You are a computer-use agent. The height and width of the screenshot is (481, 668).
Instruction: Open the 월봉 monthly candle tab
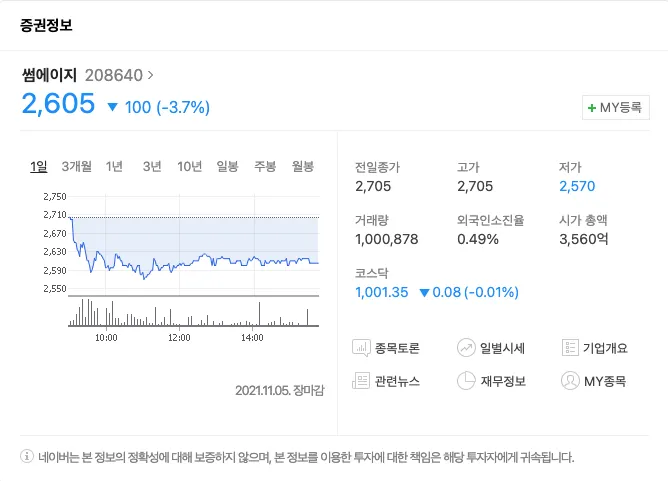[x=303, y=166]
